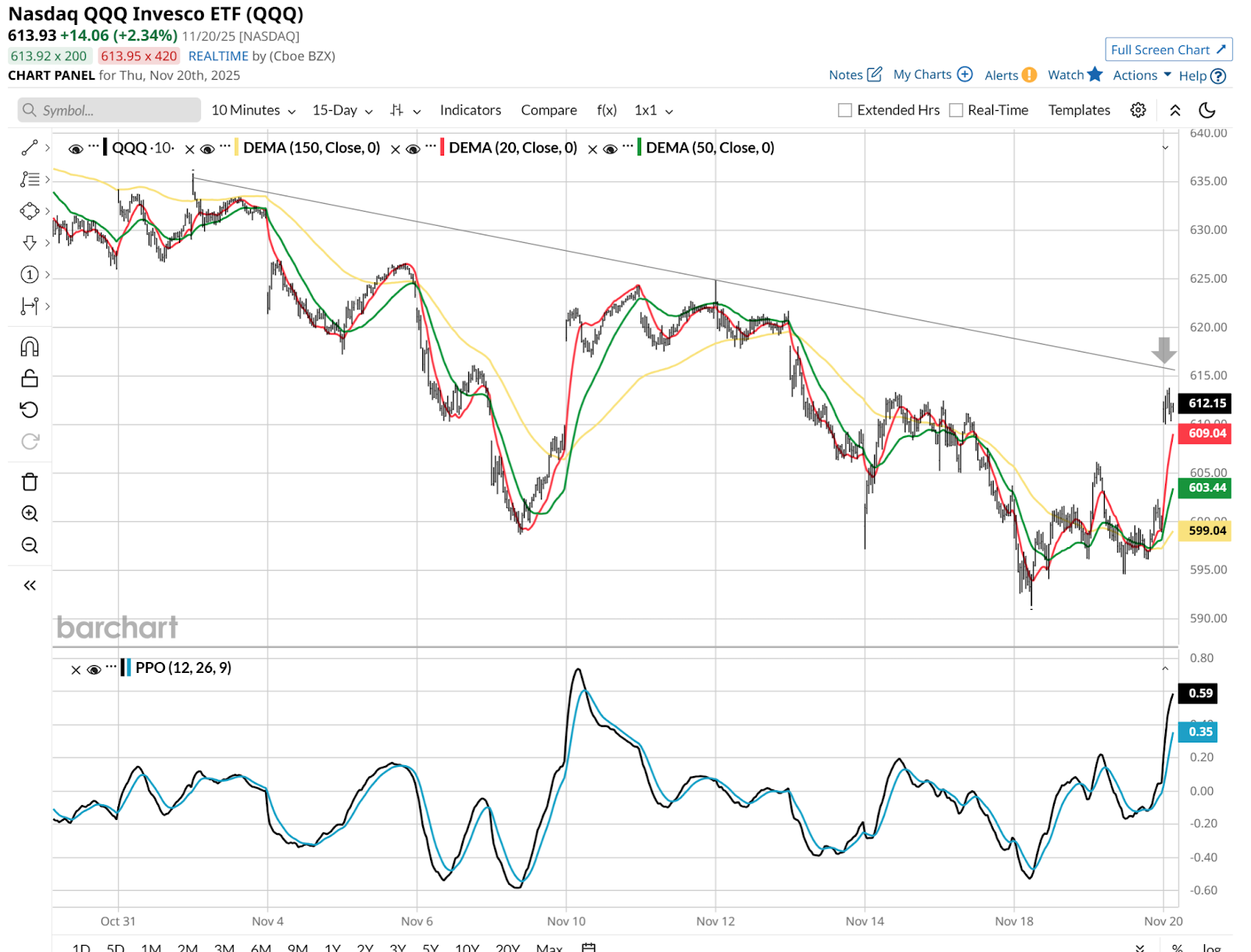Open the Templates menu
Image resolution: width=1251 pixels, height=952 pixels.
[x=1079, y=110]
